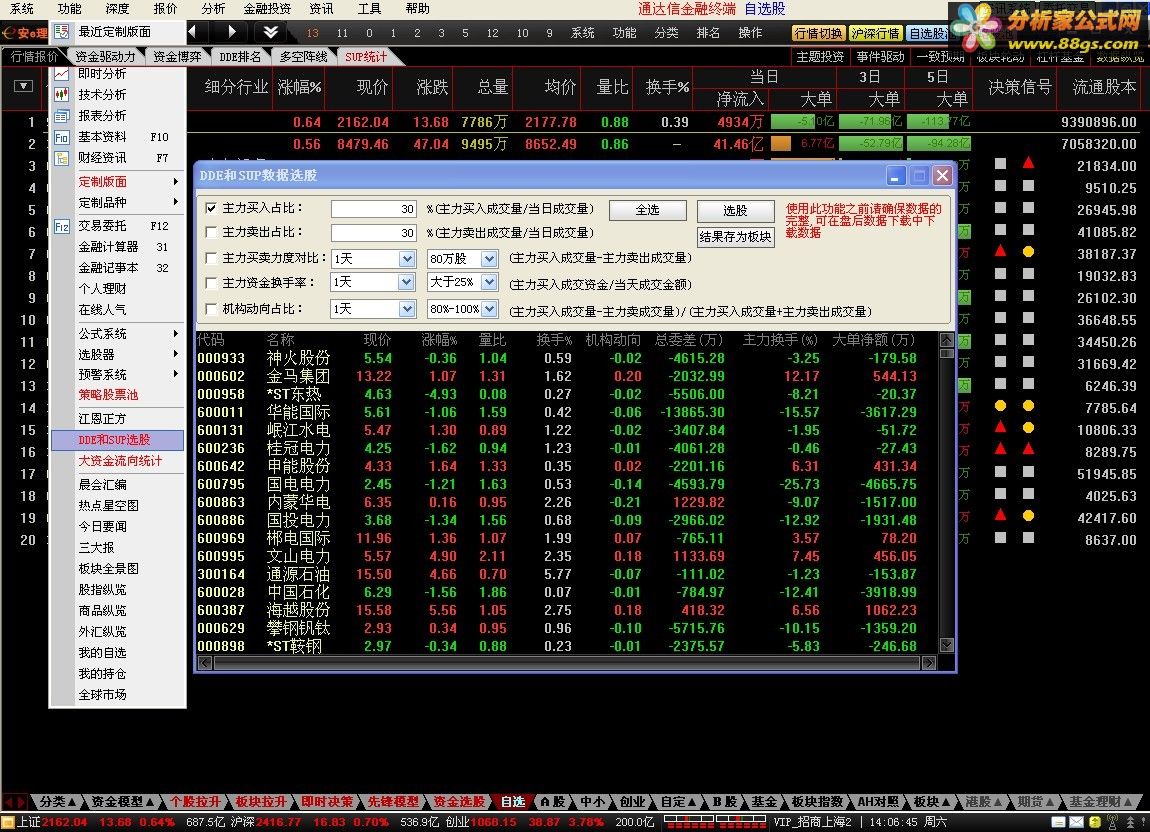This screenshot has height=832, width=1150.
Task: Click orange 当日大单 bar 6.77亿
Action: 781,143
